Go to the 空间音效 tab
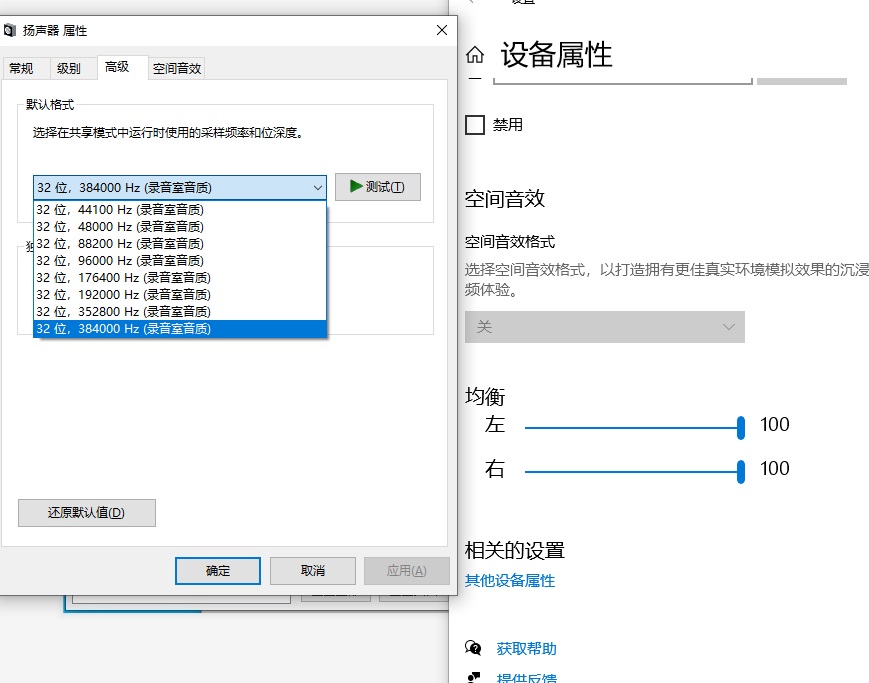Screen dimensions: 869x683 pos(177,68)
